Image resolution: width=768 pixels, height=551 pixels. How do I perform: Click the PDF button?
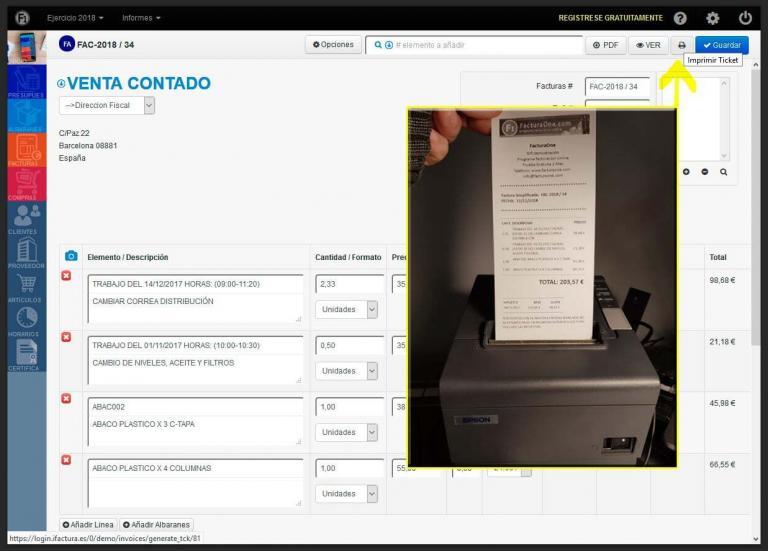pyautogui.click(x=605, y=45)
